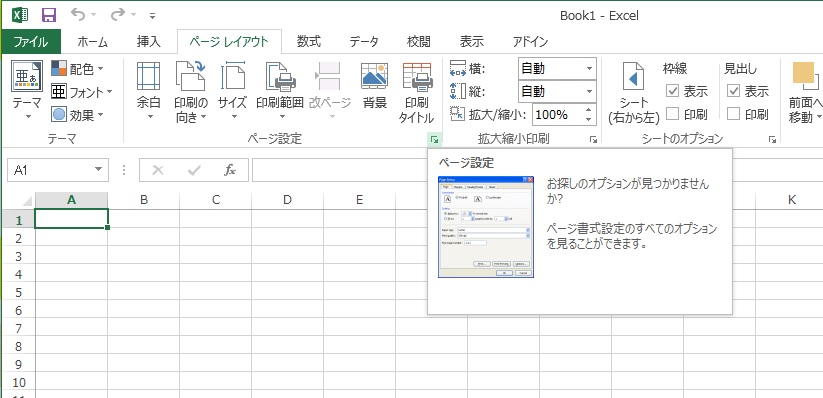Decrease the 拡大/縮小 scale with down arrow
This screenshot has width=823, height=398.
tap(589, 120)
